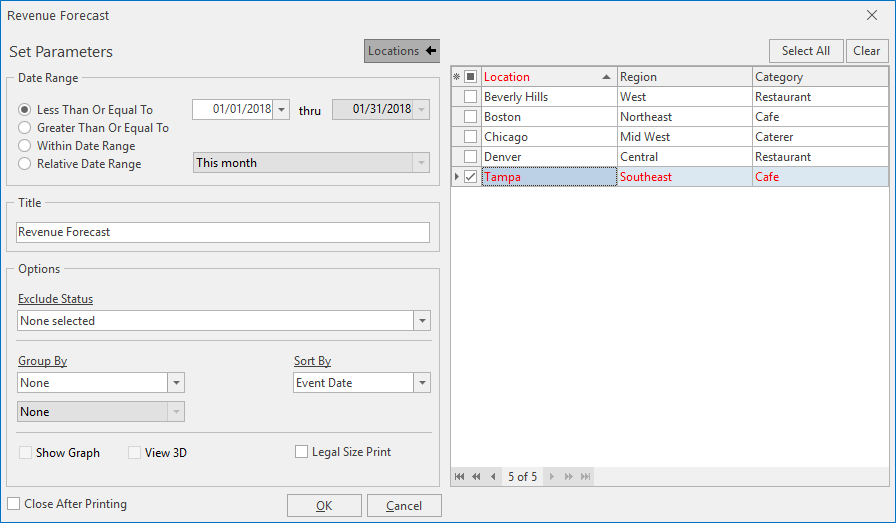The image size is (896, 523).
Task: Check the Chicago location
Action: click(x=470, y=137)
